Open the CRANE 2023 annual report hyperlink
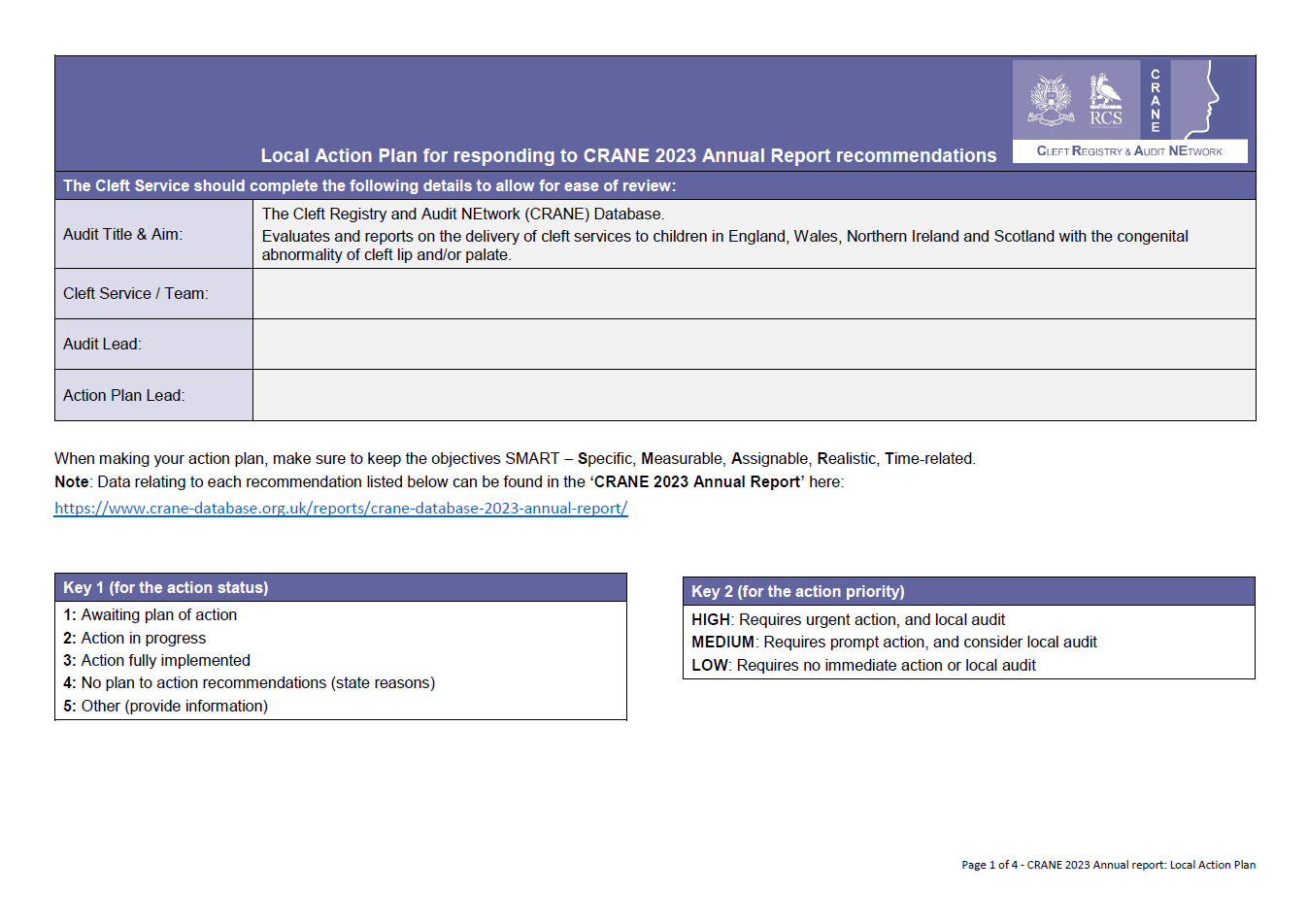This screenshot has width=1308, height=924. point(341,508)
